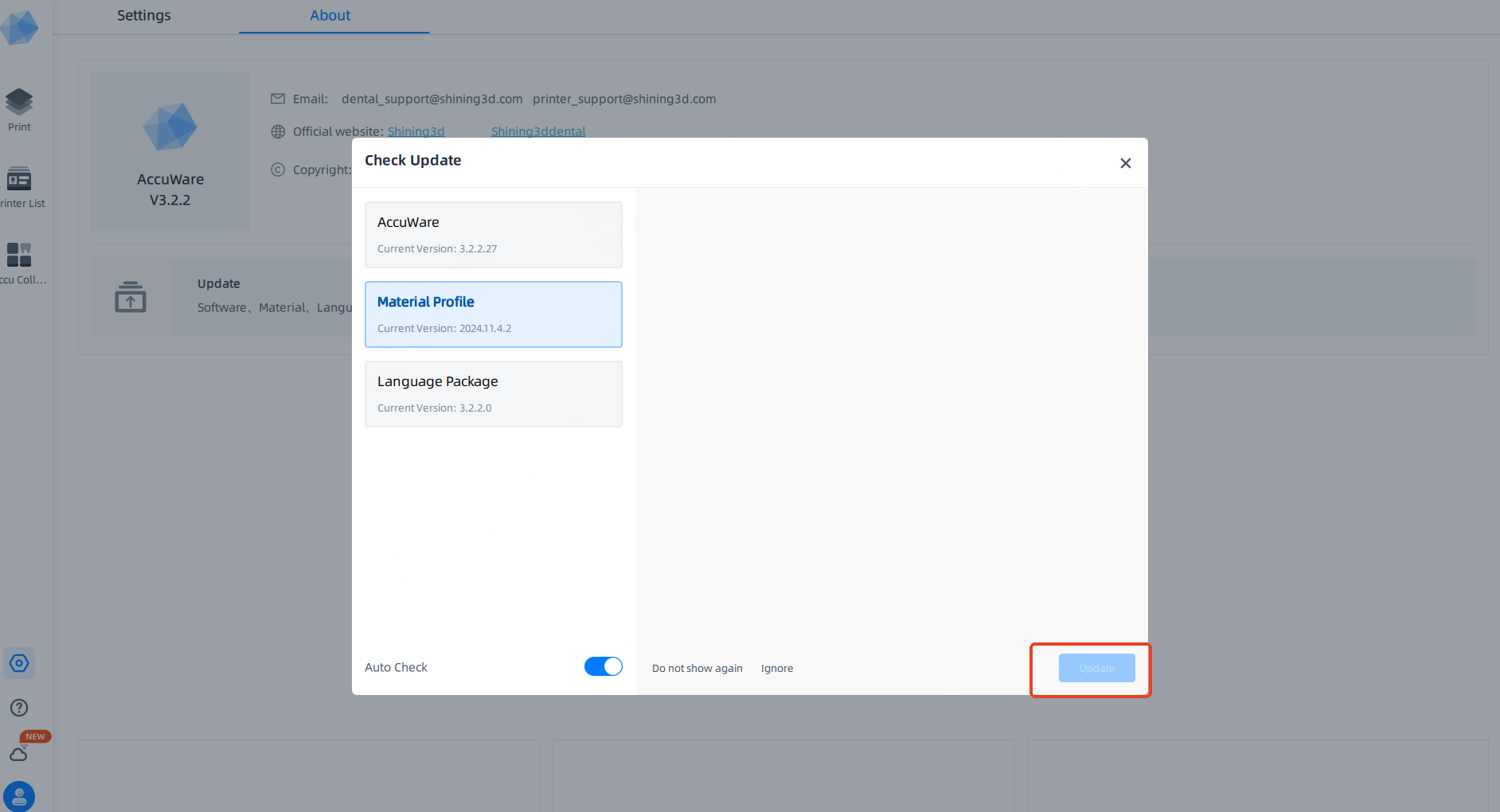The width and height of the screenshot is (1500, 812).
Task: Click dental_support@shining3d.com email address
Action: (432, 99)
